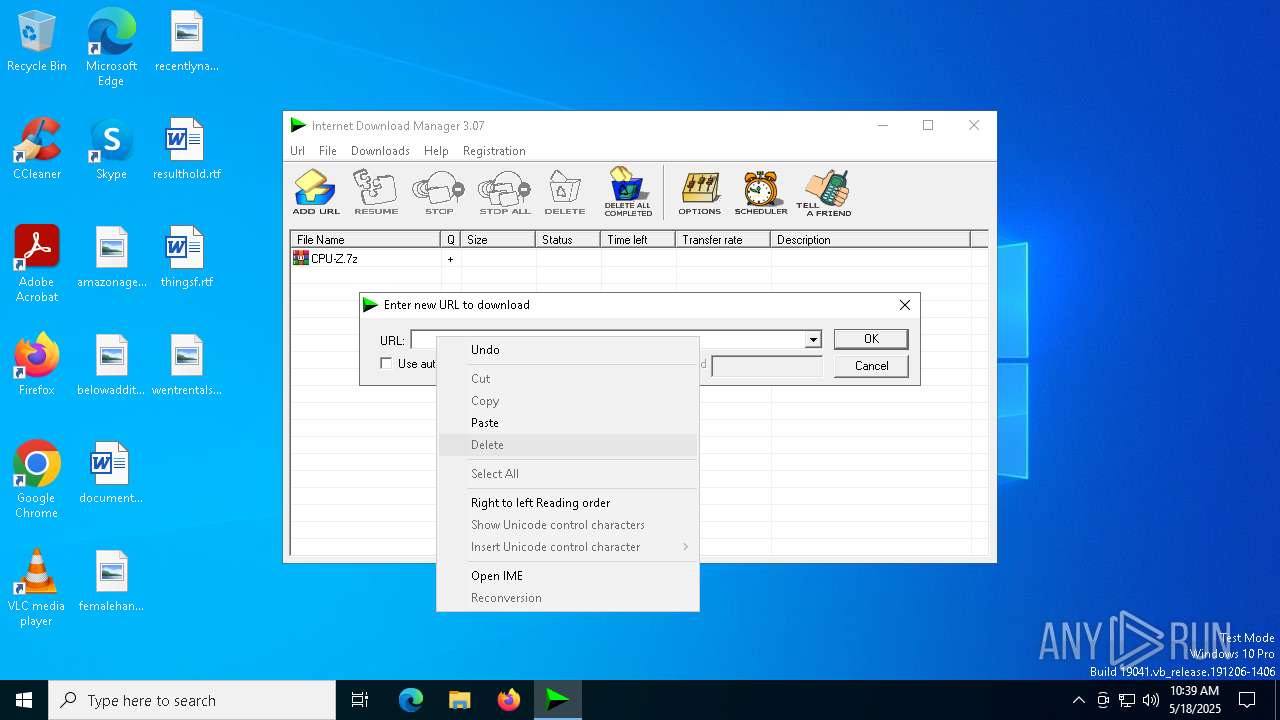The image size is (1280, 720).
Task: Open the File menu
Action: click(328, 151)
